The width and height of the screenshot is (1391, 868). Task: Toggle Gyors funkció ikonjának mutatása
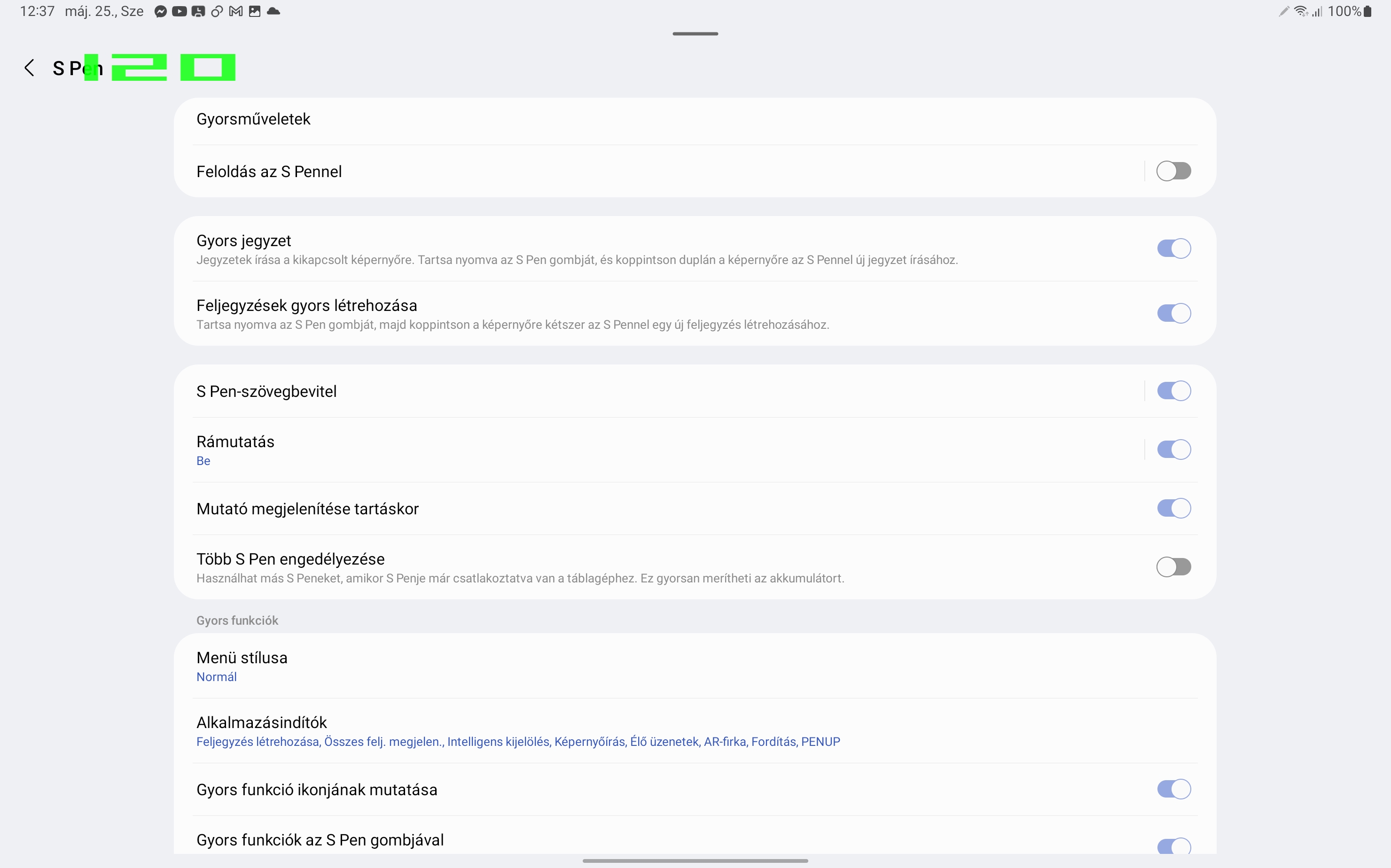[x=1173, y=790]
